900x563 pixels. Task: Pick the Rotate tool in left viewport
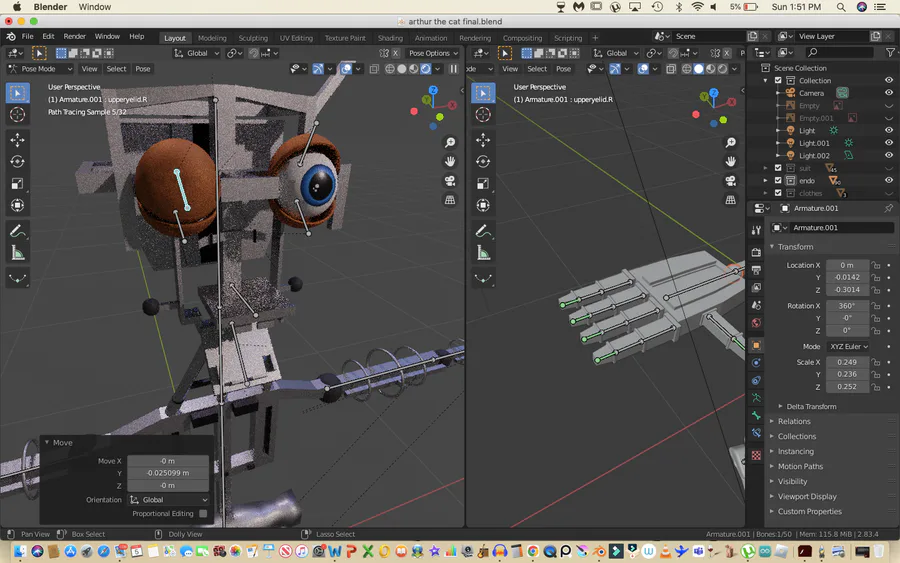(18, 162)
